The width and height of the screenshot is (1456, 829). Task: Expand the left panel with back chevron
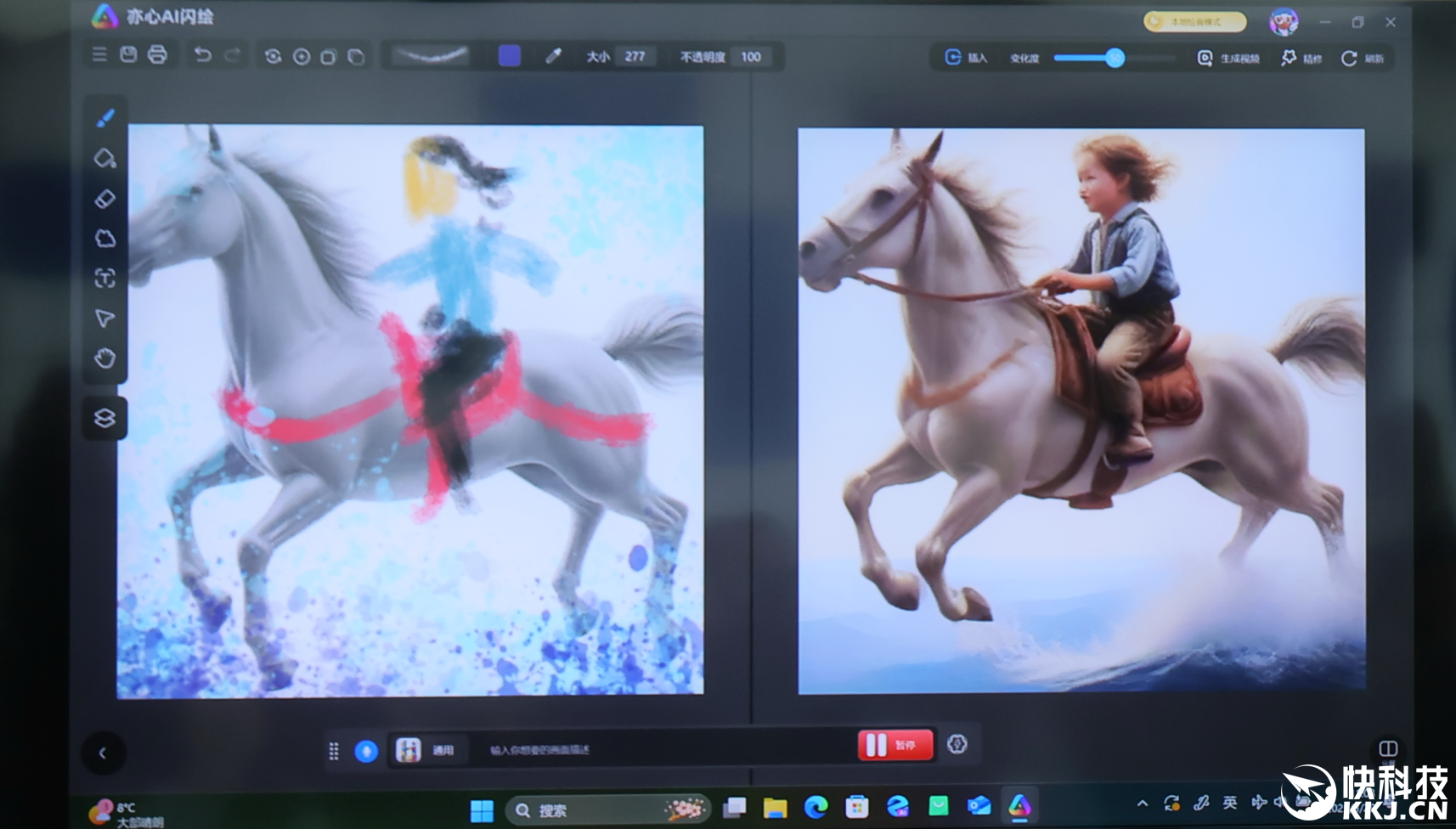103,753
